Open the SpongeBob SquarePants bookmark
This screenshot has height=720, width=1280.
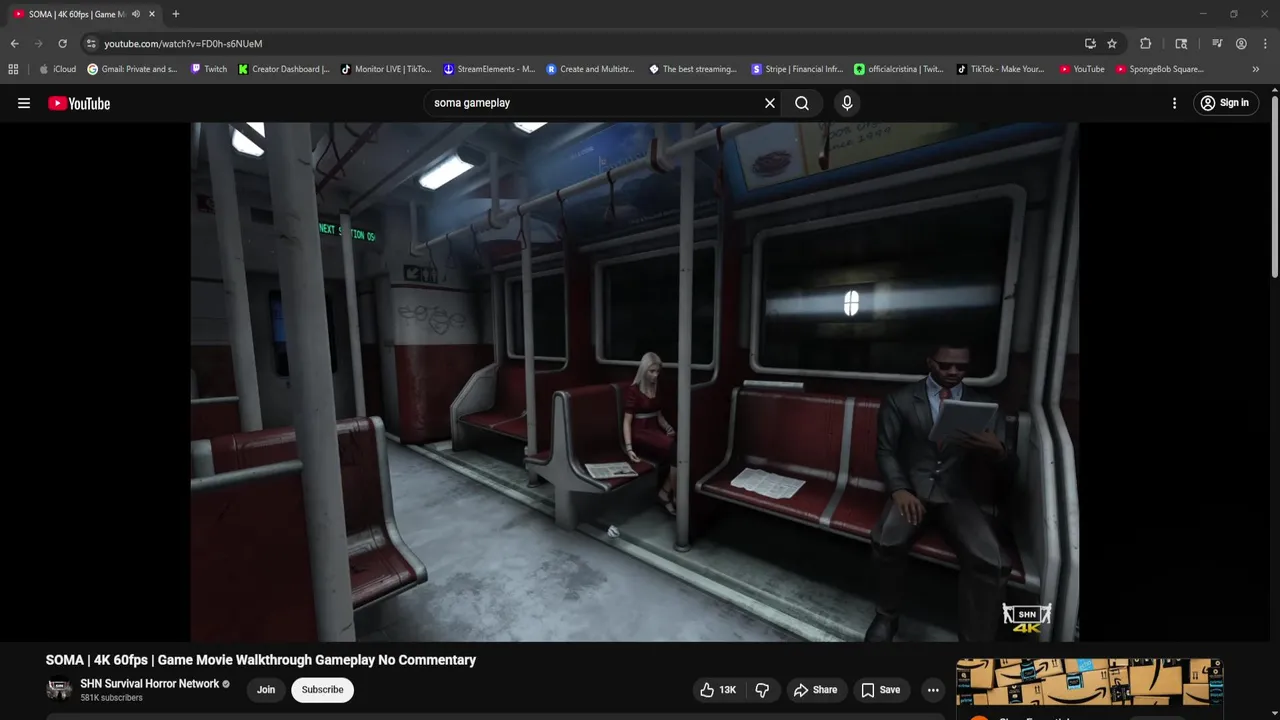(1160, 69)
